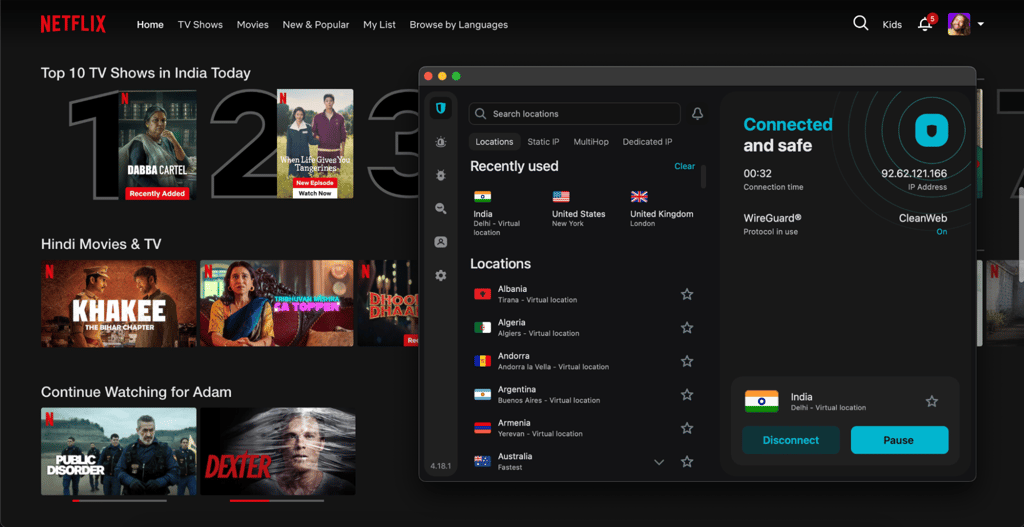
Task: Click the locations list scrollbar
Action: pyautogui.click(x=703, y=176)
